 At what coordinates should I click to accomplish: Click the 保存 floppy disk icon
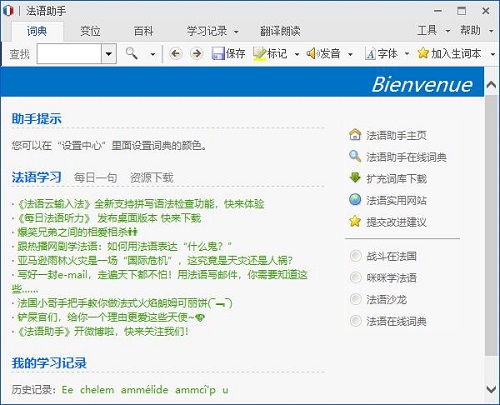(218, 53)
